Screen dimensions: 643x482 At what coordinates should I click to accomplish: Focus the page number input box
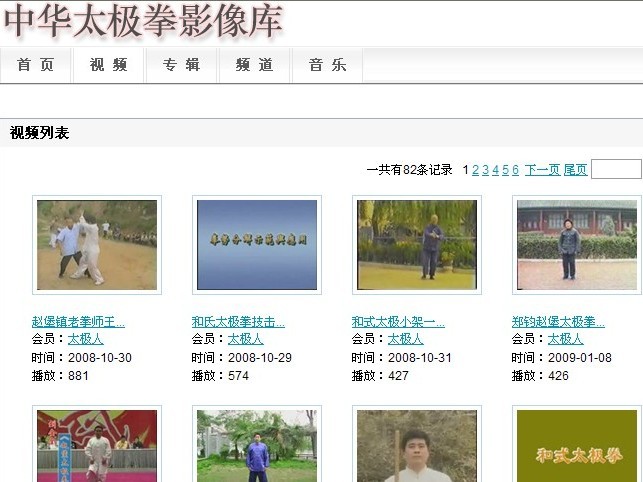pos(615,169)
